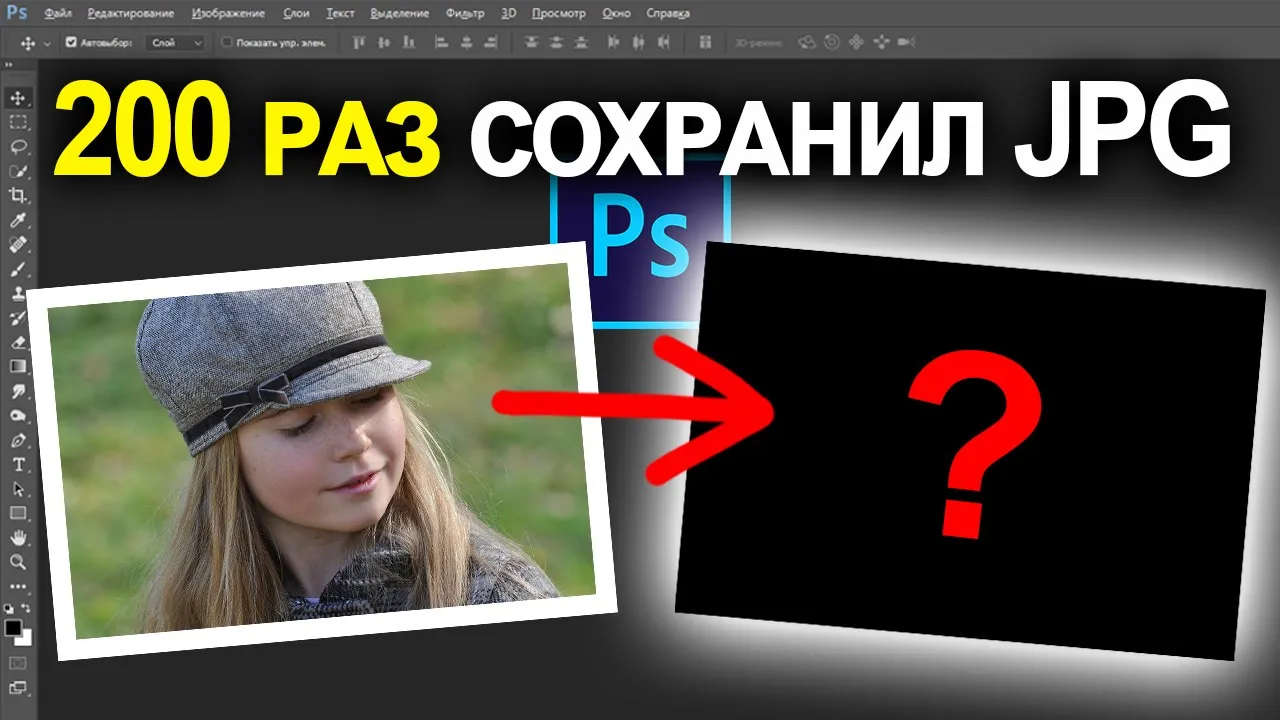Viewport: 1280px width, 720px height.
Task: Align right edges of layers
Action: coord(489,43)
